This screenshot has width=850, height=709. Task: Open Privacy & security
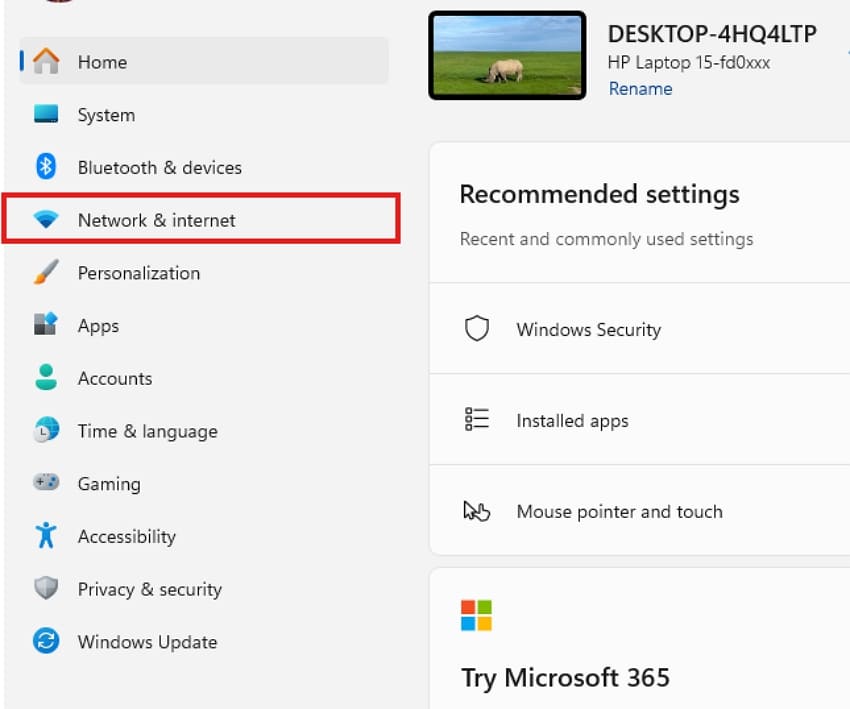tap(204, 588)
